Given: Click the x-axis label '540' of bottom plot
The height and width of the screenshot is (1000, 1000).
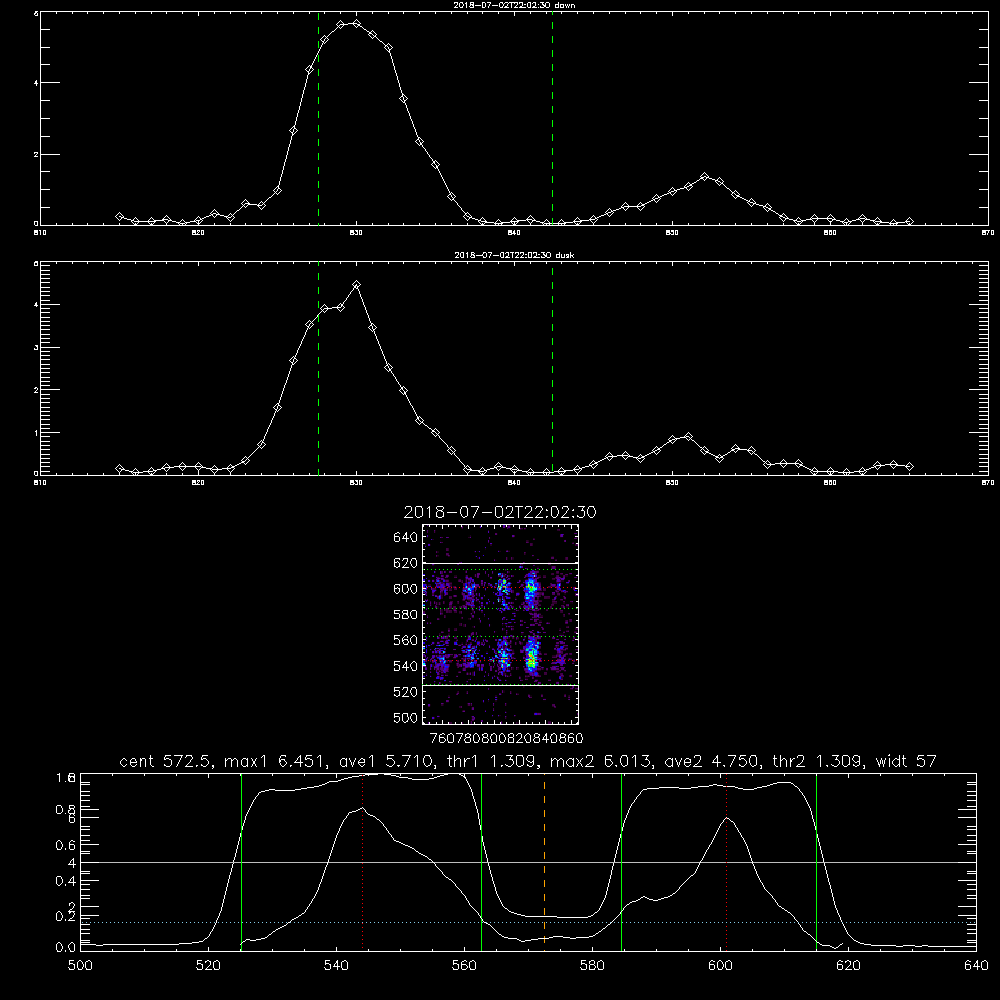Looking at the screenshot, I should click(x=337, y=966).
